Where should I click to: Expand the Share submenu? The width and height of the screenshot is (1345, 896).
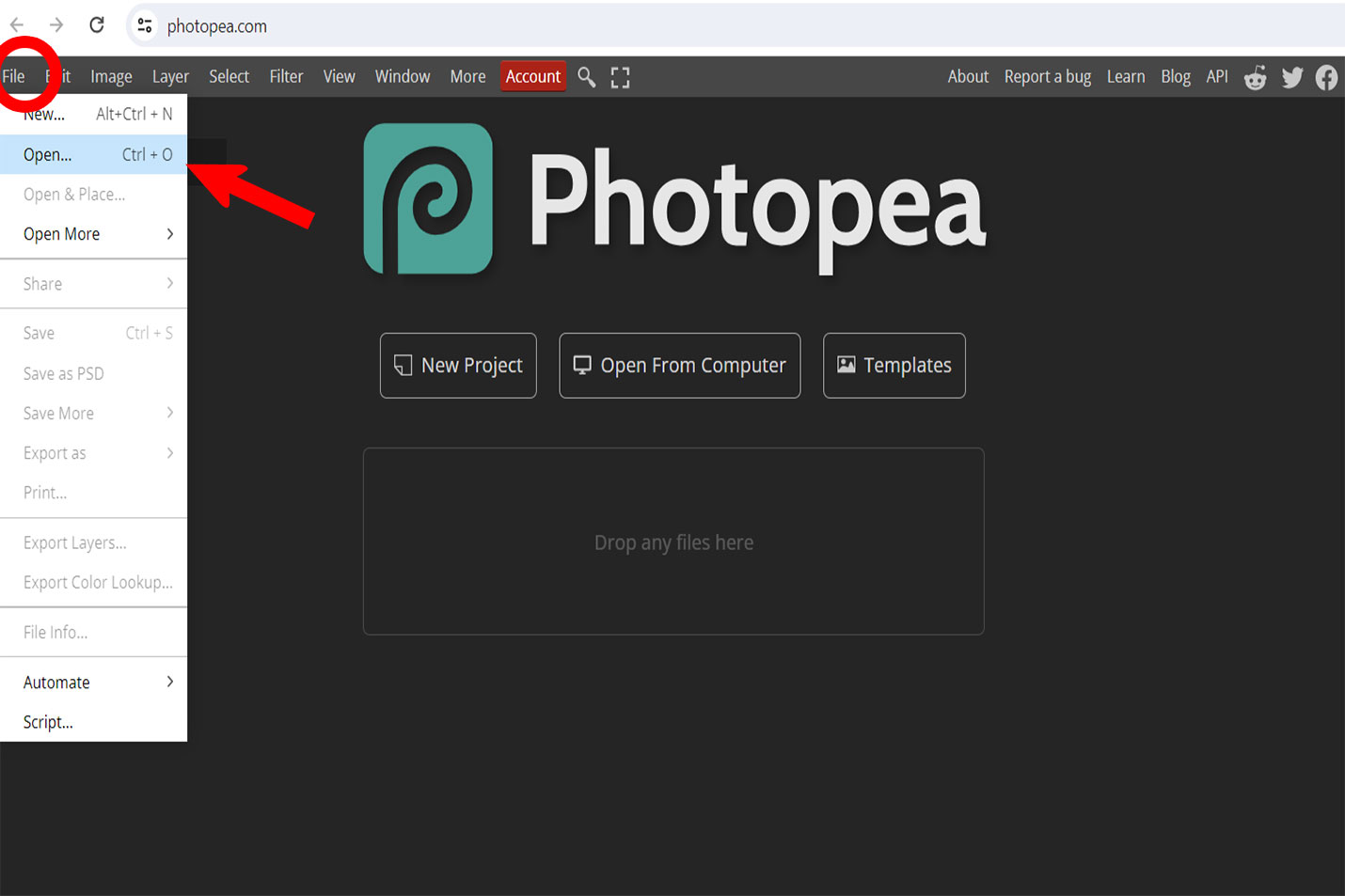click(94, 284)
